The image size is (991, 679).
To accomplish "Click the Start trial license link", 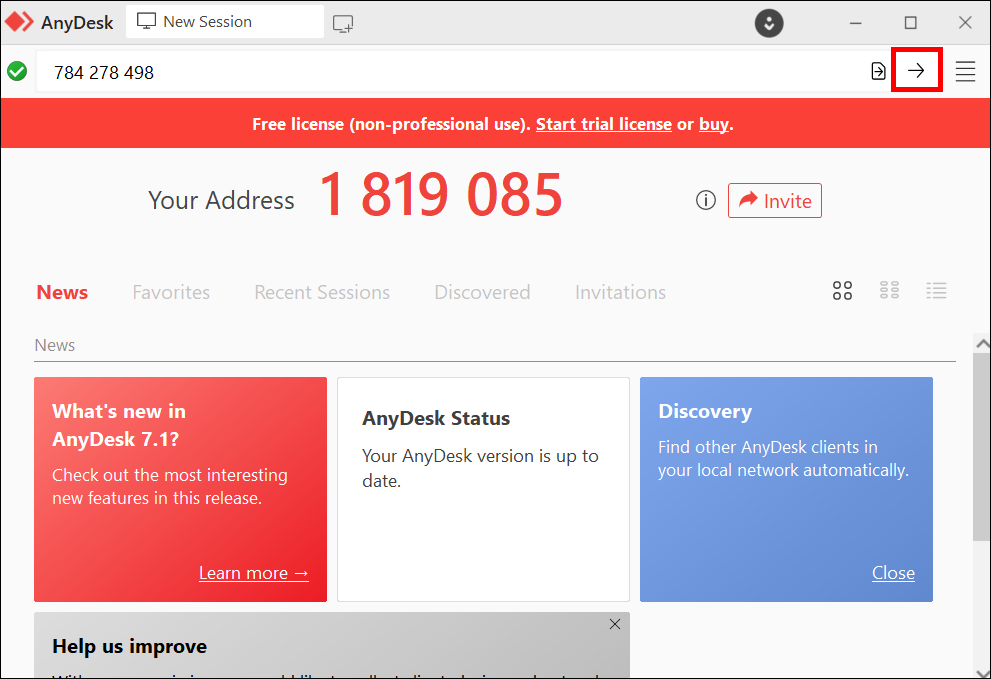I will pyautogui.click(x=604, y=124).
